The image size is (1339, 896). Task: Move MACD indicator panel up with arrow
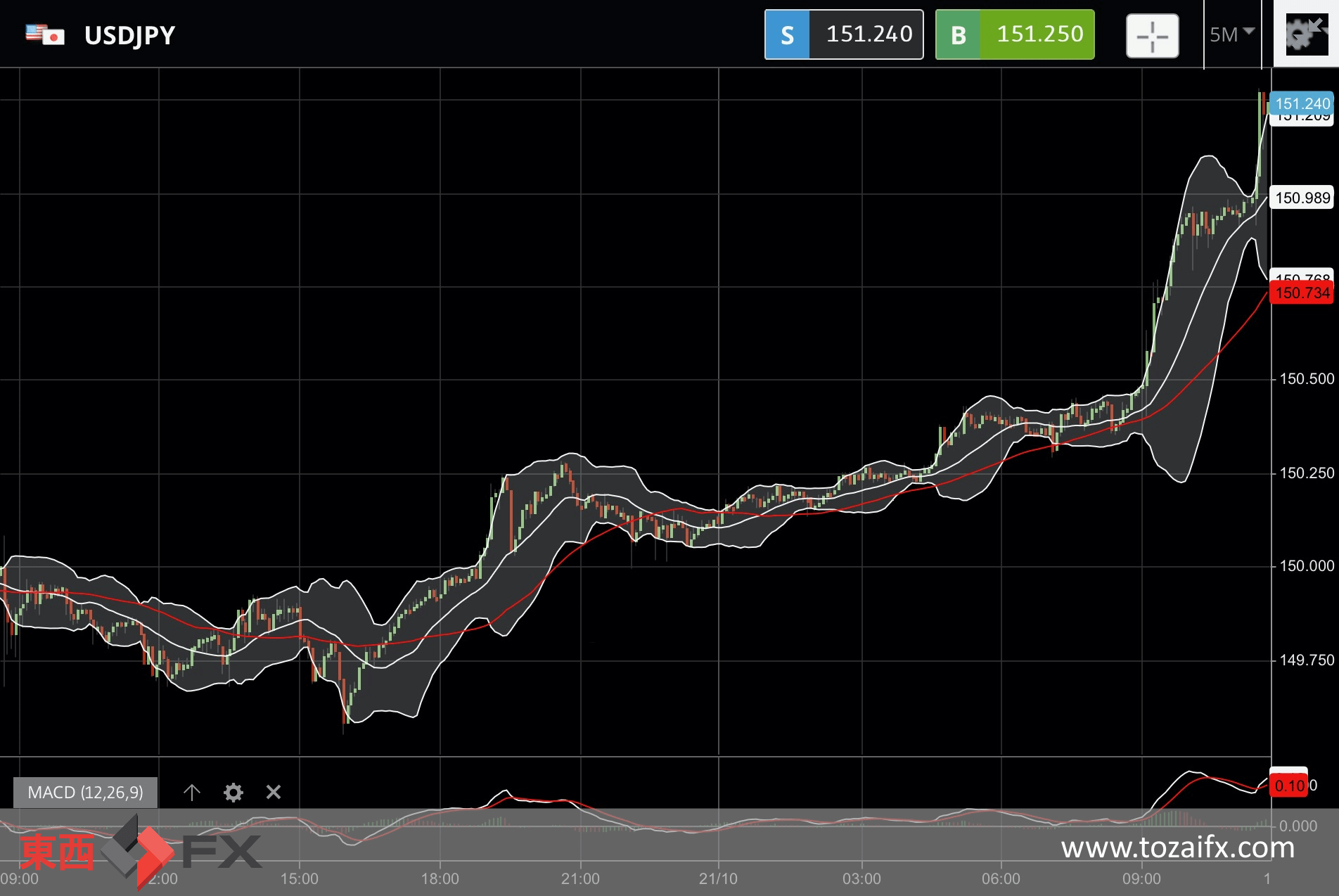click(192, 793)
